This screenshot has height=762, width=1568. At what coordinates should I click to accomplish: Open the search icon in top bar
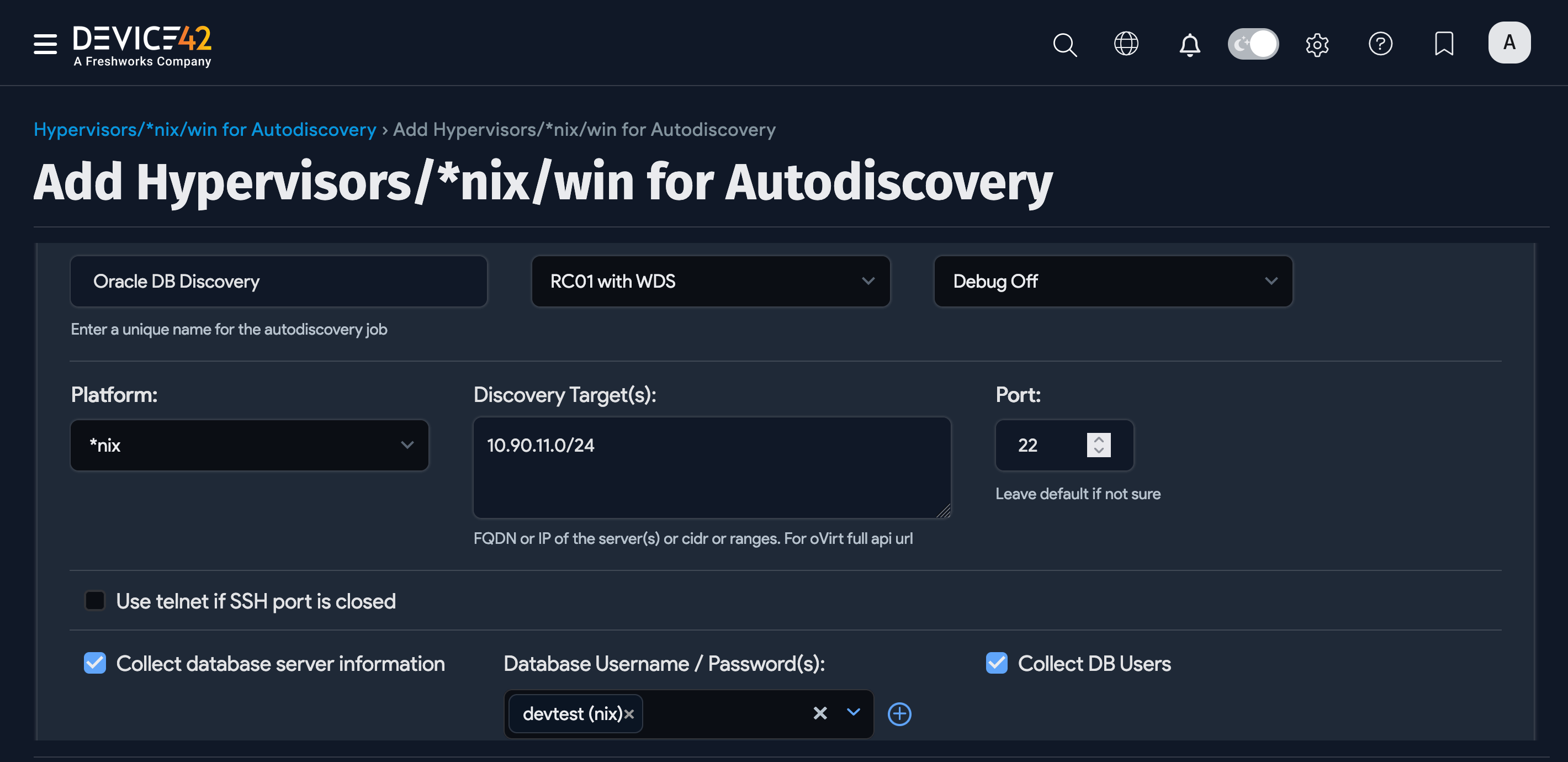point(1064,44)
